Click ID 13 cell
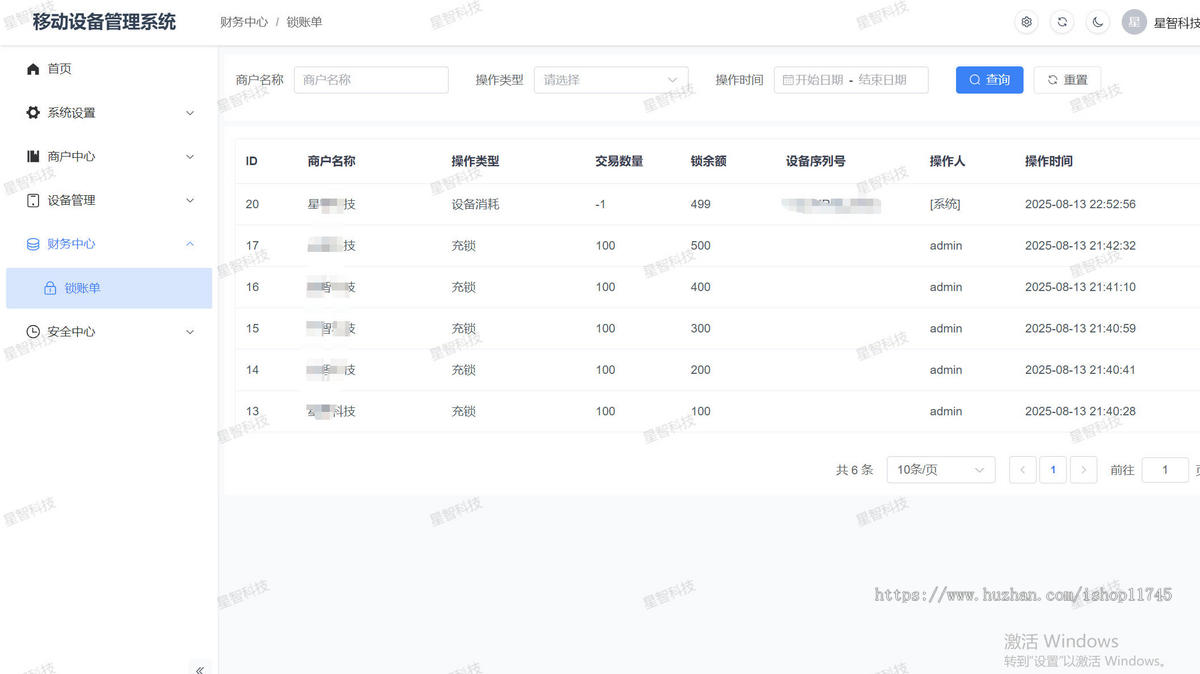The image size is (1200, 674). tap(252, 412)
